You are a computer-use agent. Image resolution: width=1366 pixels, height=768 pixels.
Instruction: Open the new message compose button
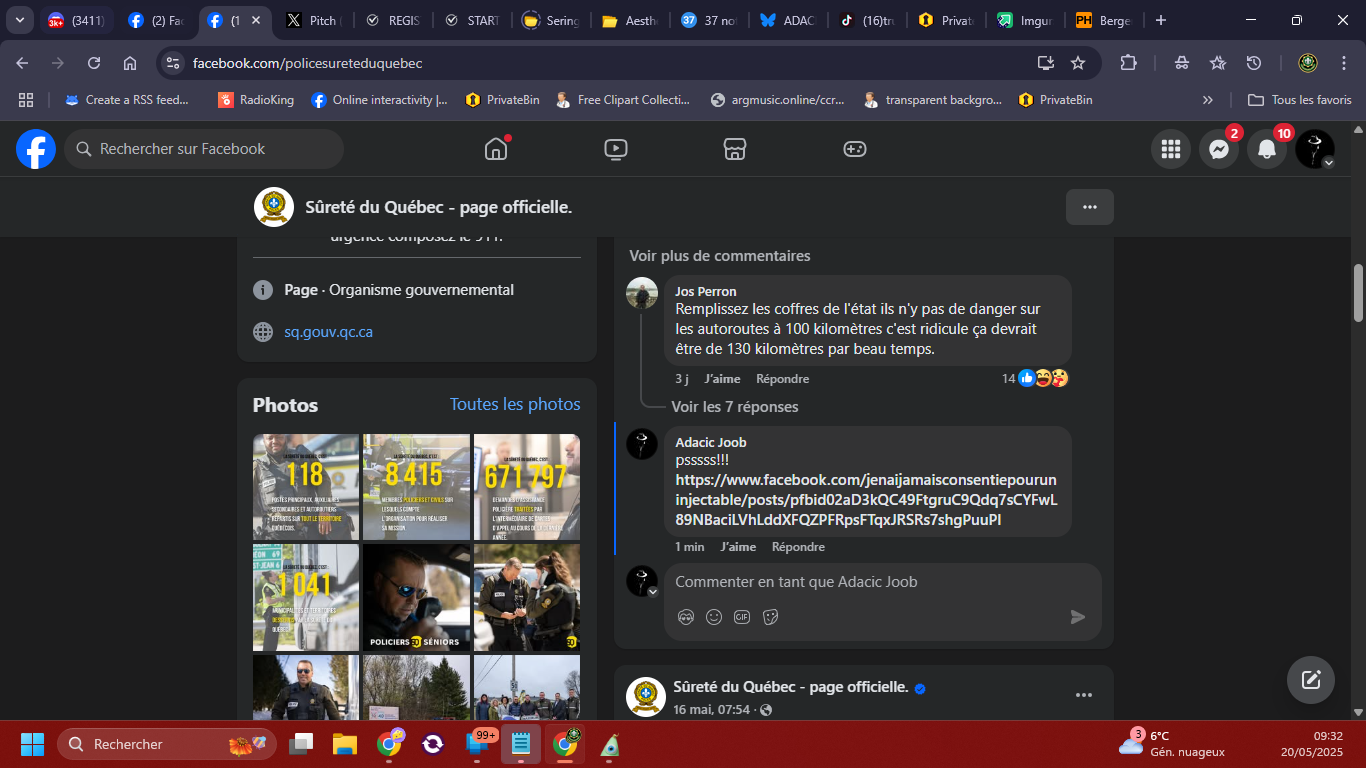click(x=1311, y=681)
